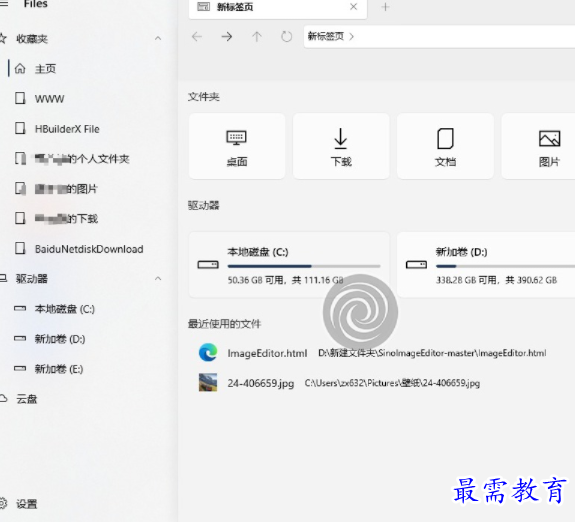
Task: Click the folder icon beside WWW
Action: click(x=20, y=98)
